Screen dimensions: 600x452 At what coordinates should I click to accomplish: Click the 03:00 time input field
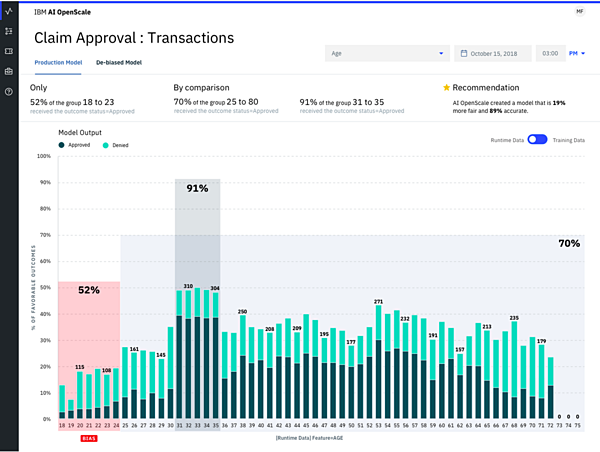550,53
